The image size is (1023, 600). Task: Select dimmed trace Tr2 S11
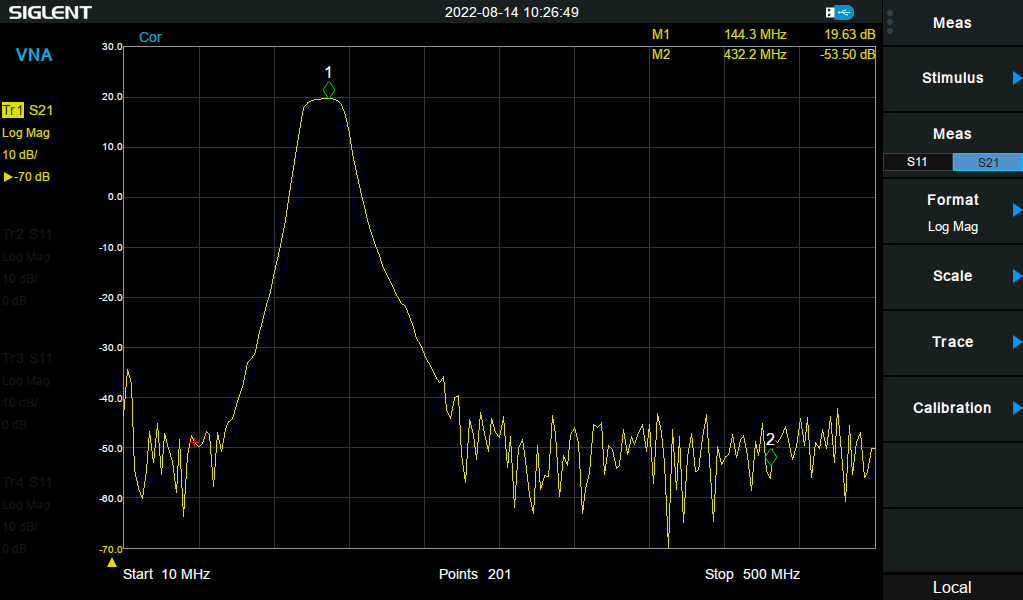(27, 234)
